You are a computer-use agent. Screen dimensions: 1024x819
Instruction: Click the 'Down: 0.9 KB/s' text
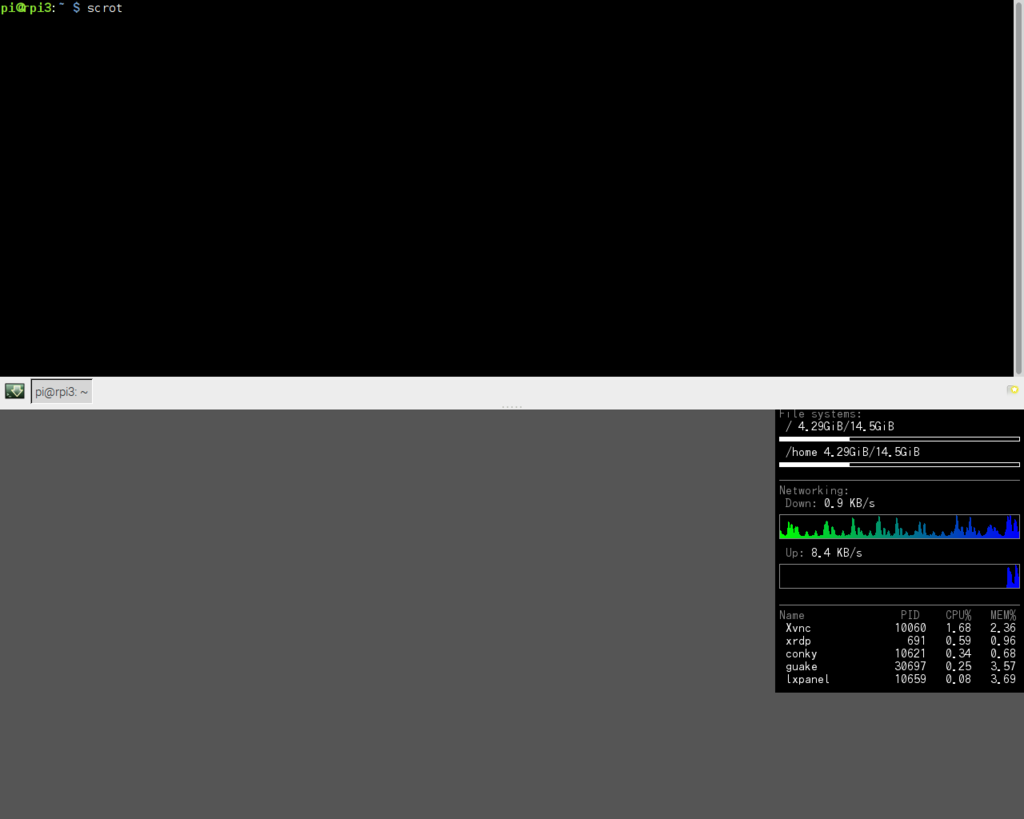click(x=829, y=503)
